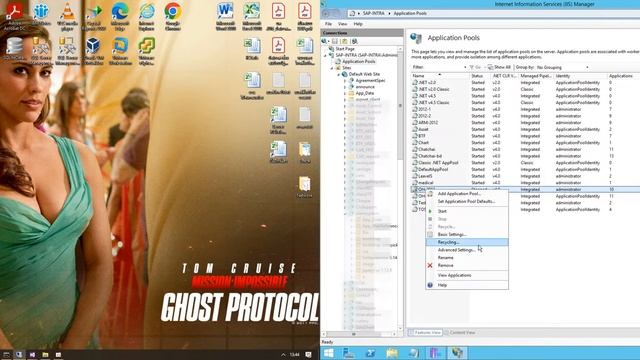Open remote Start button on blue taskbar
Screen dimensions: 640x360
pos(329,353)
